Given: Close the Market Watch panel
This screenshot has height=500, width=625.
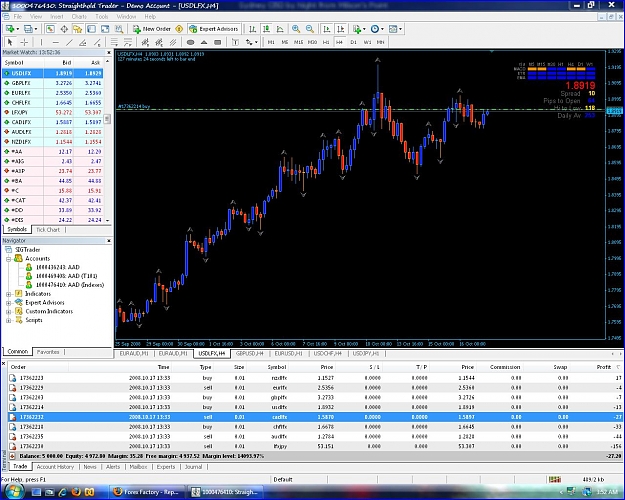Looking at the screenshot, I should pos(109,53).
